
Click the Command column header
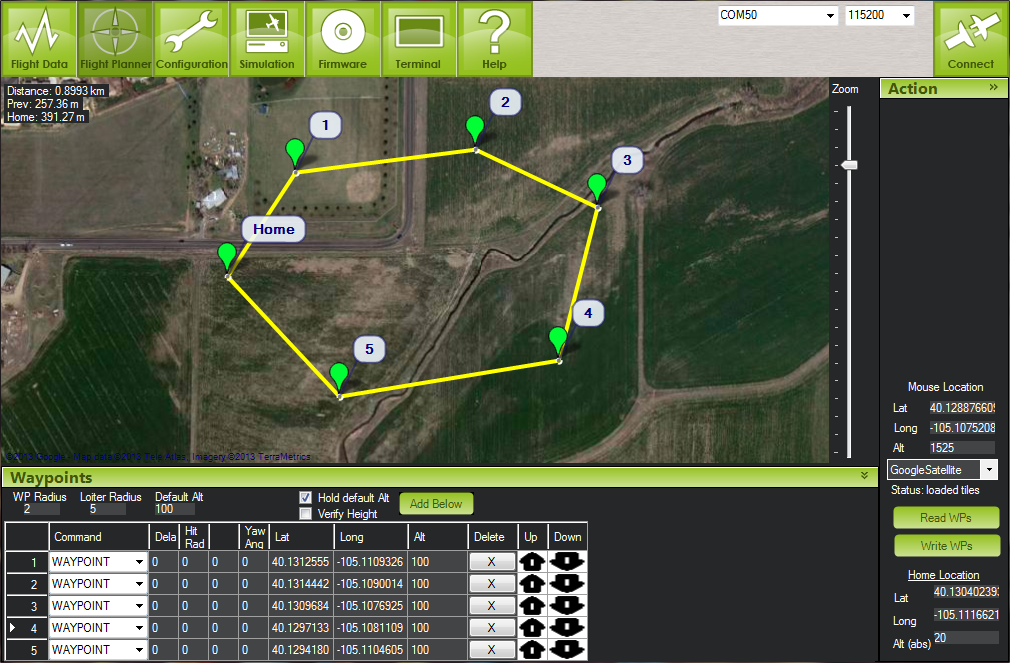click(99, 537)
